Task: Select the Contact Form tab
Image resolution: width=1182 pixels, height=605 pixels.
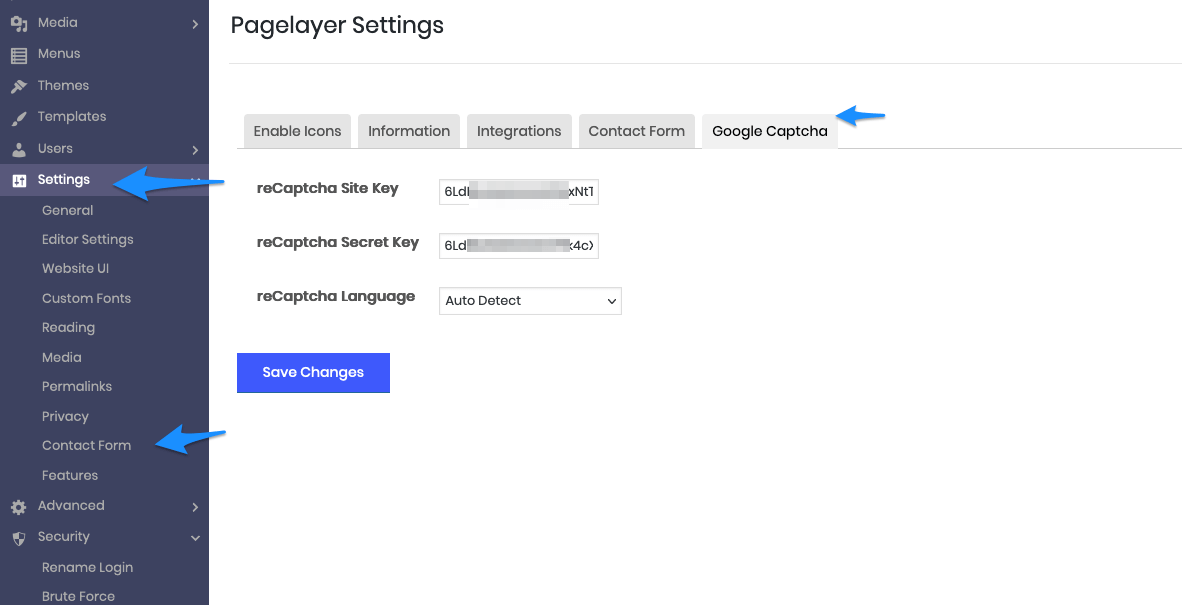Action: [637, 131]
